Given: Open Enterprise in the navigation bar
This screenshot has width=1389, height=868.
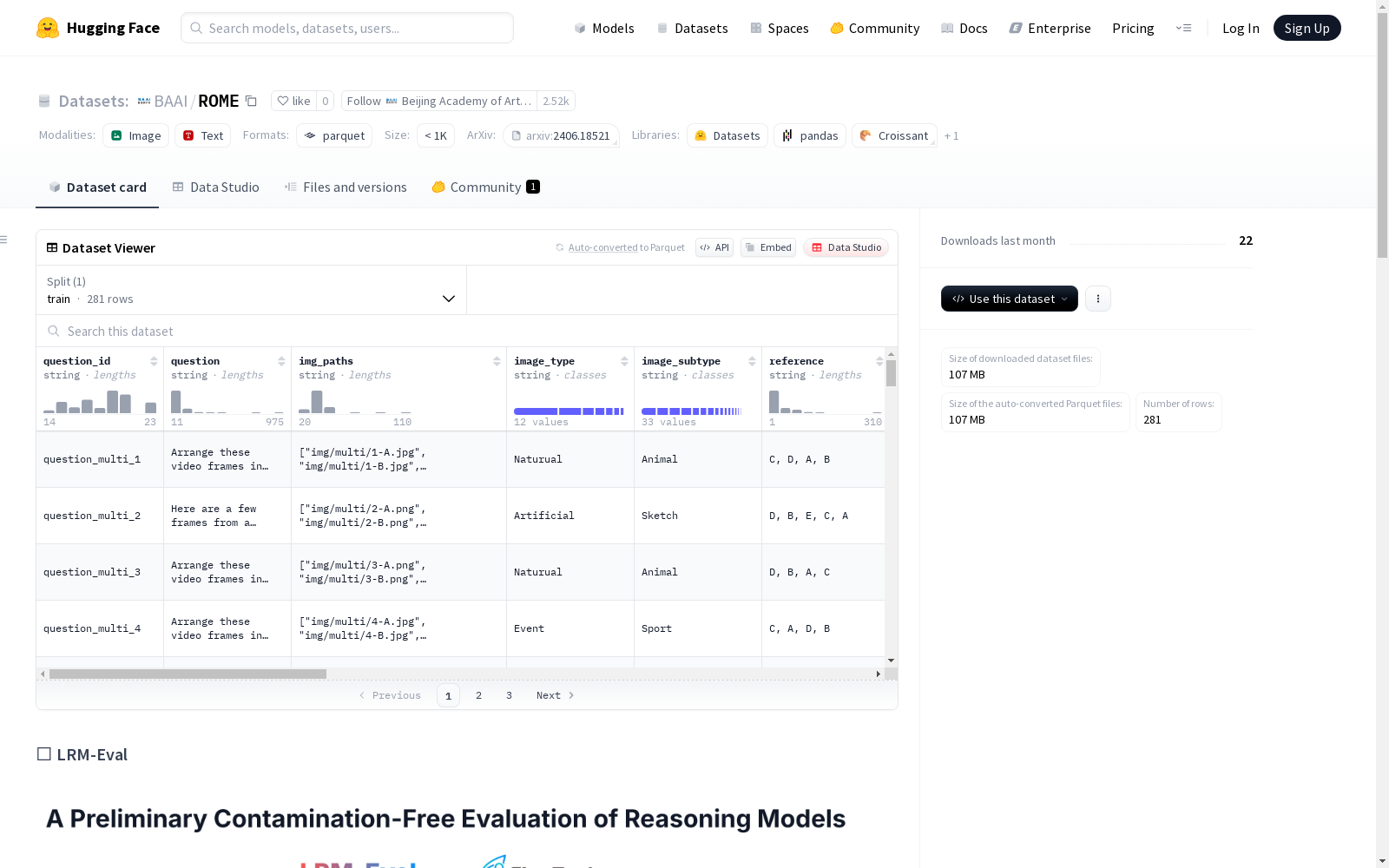Looking at the screenshot, I should [x=1050, y=29].
